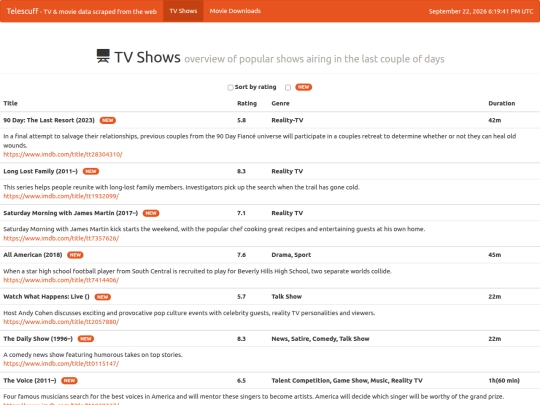Click NEW badge on Watch What Happens: Live
Image resolution: width=540 pixels, height=405 pixels.
(x=103, y=297)
